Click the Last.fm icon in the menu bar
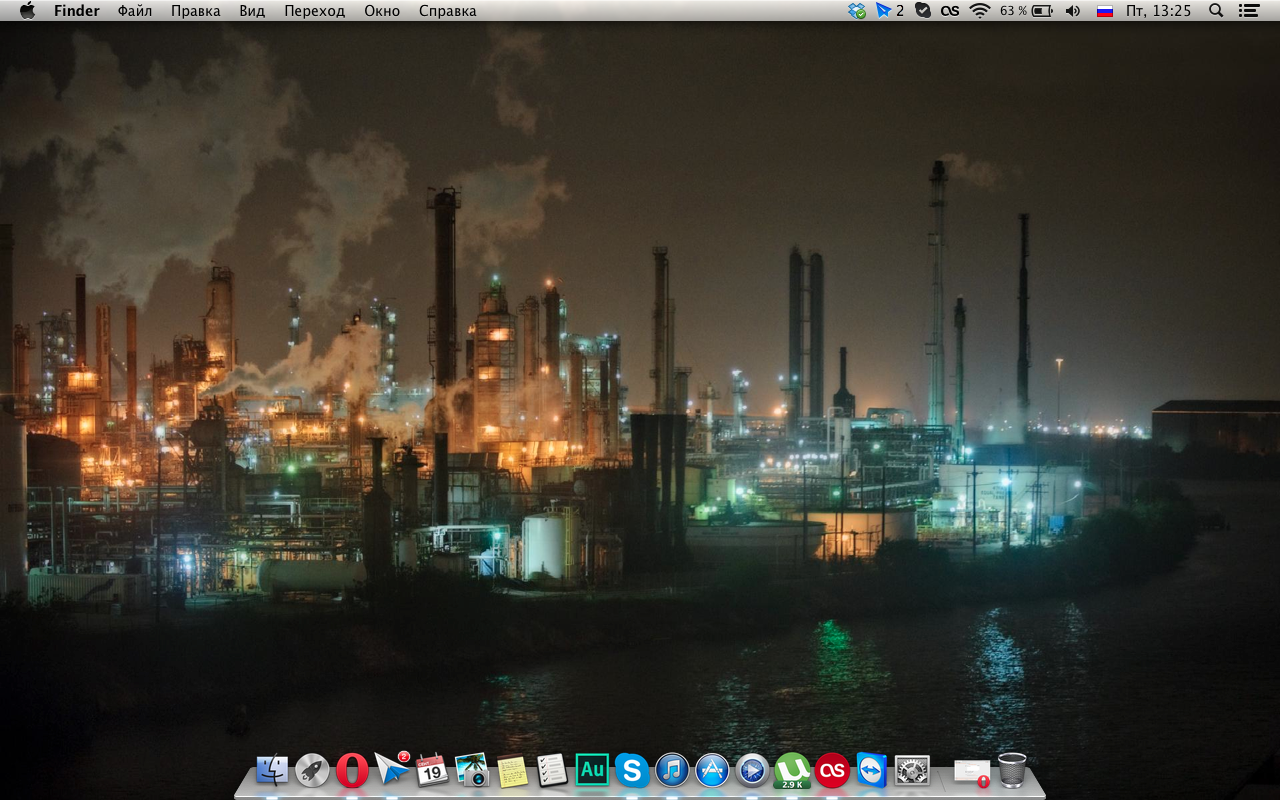 click(x=950, y=11)
